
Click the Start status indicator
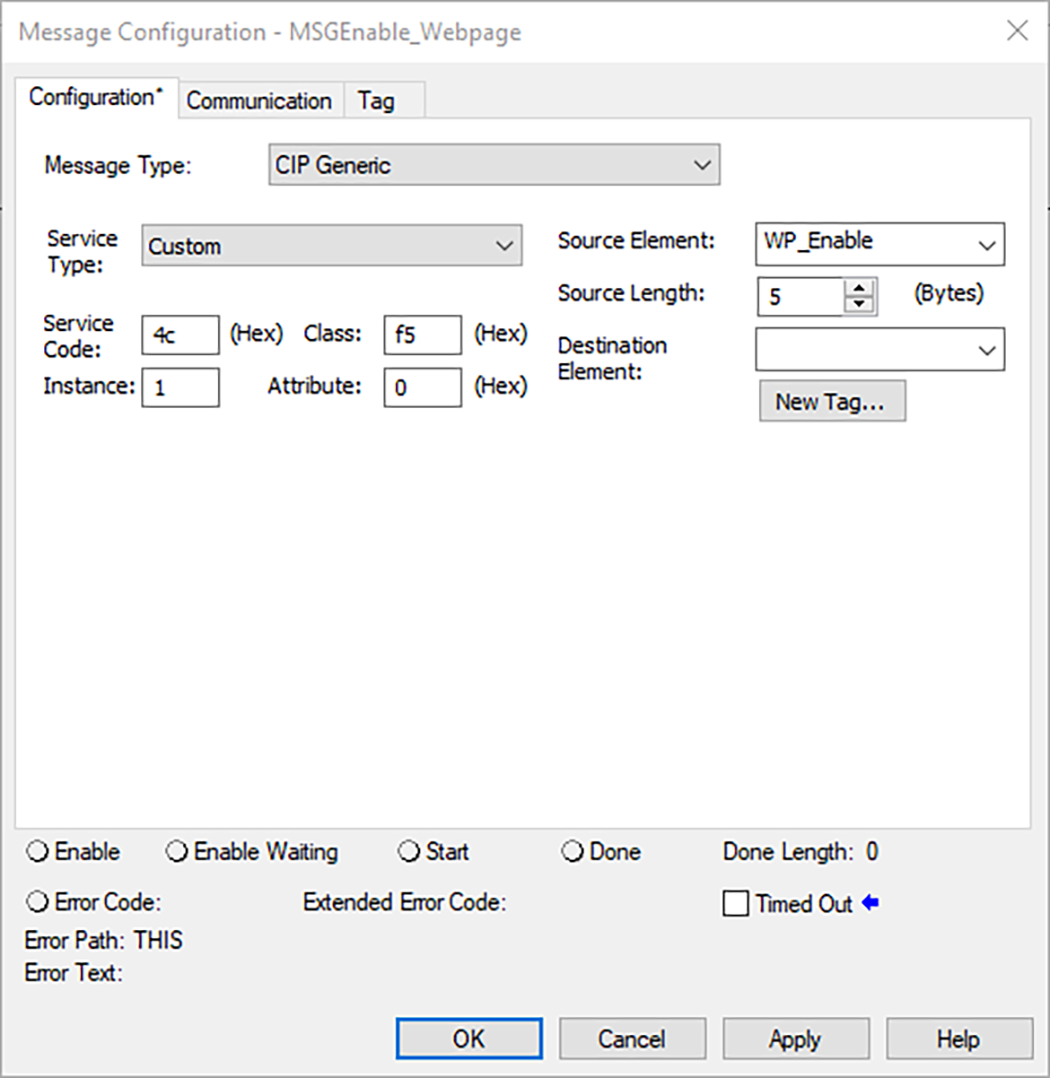click(x=409, y=852)
